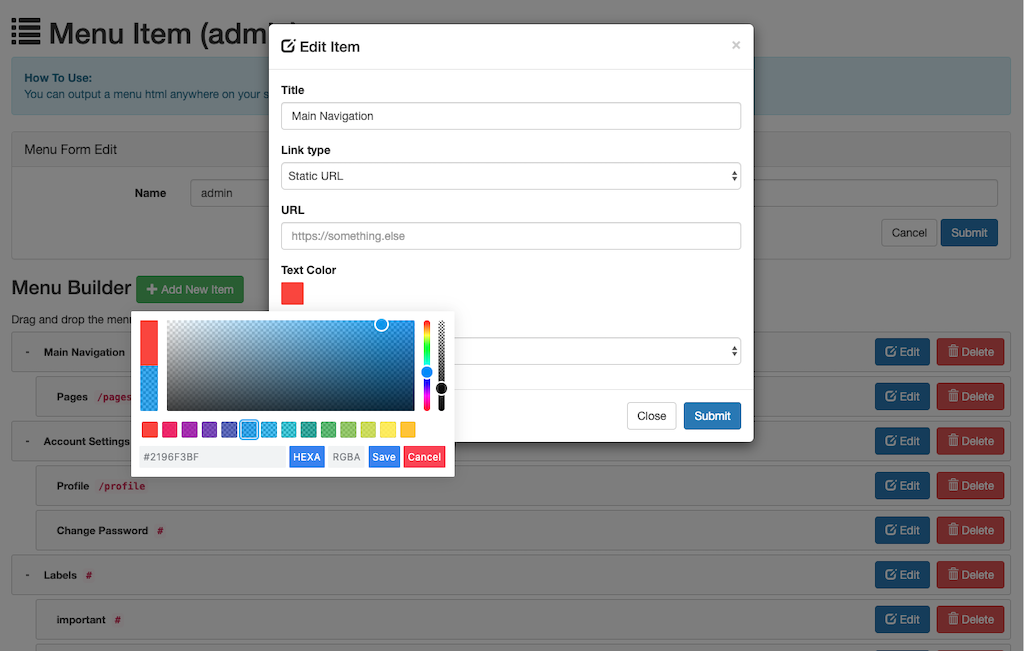Edit the Account Settings row
The height and width of the screenshot is (651, 1024).
click(x=902, y=441)
